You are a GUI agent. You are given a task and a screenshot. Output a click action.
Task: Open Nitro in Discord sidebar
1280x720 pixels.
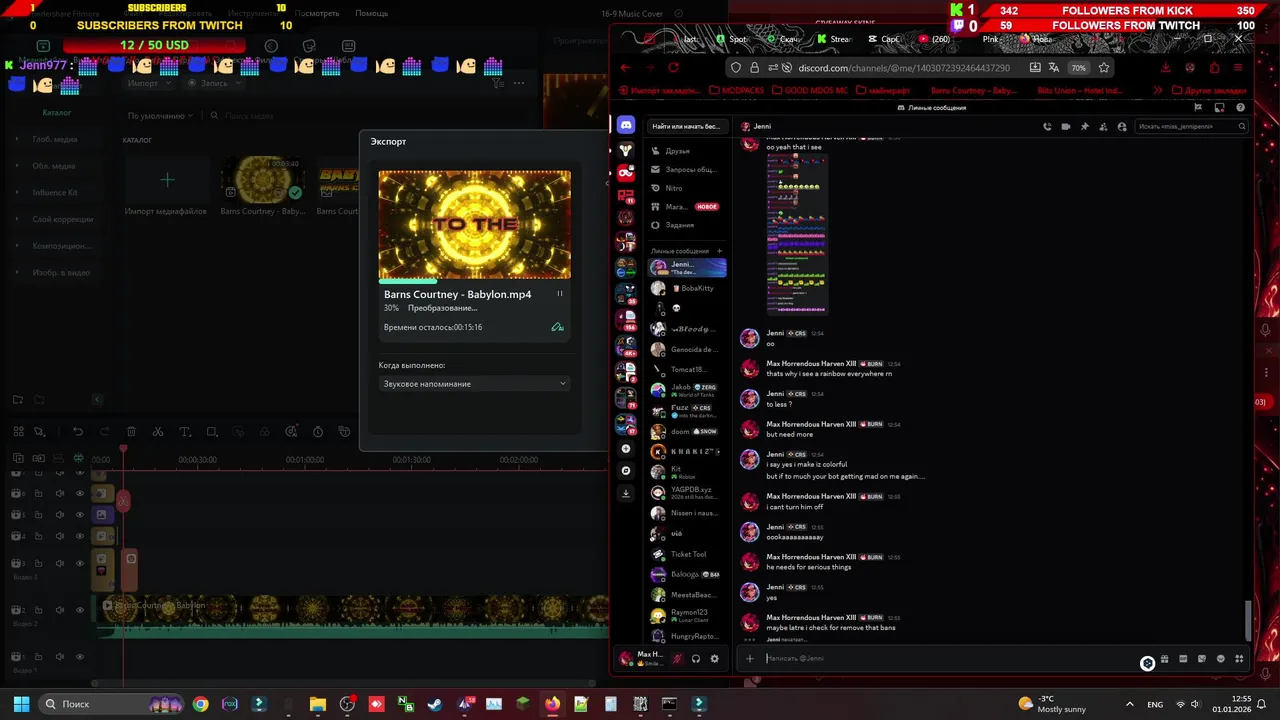tap(687, 188)
